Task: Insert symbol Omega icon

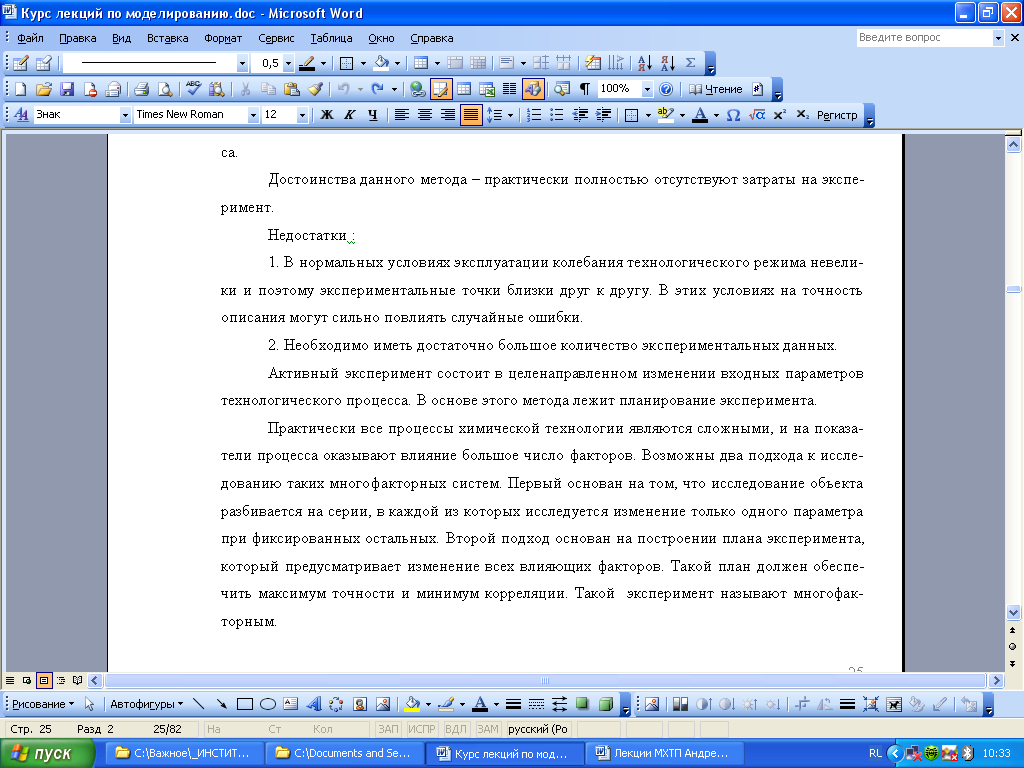Action: tap(733, 115)
